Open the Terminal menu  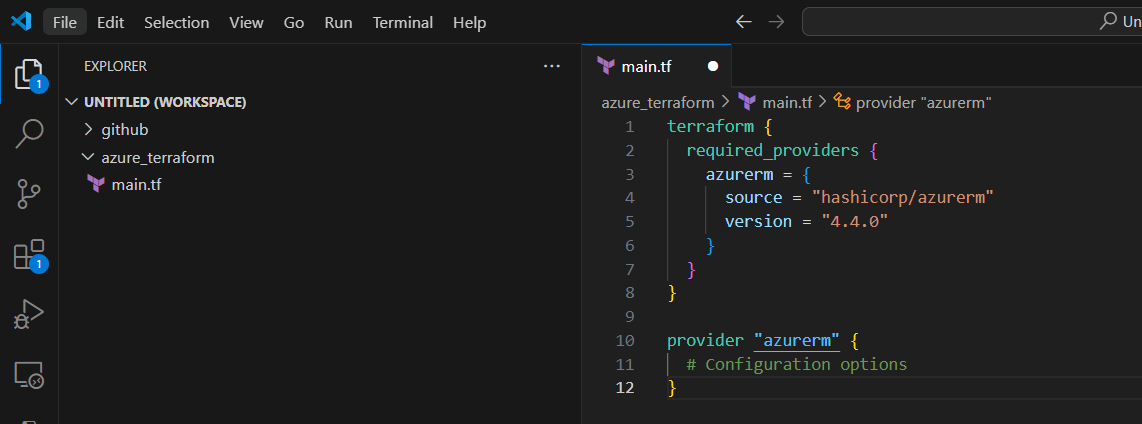pos(403,23)
